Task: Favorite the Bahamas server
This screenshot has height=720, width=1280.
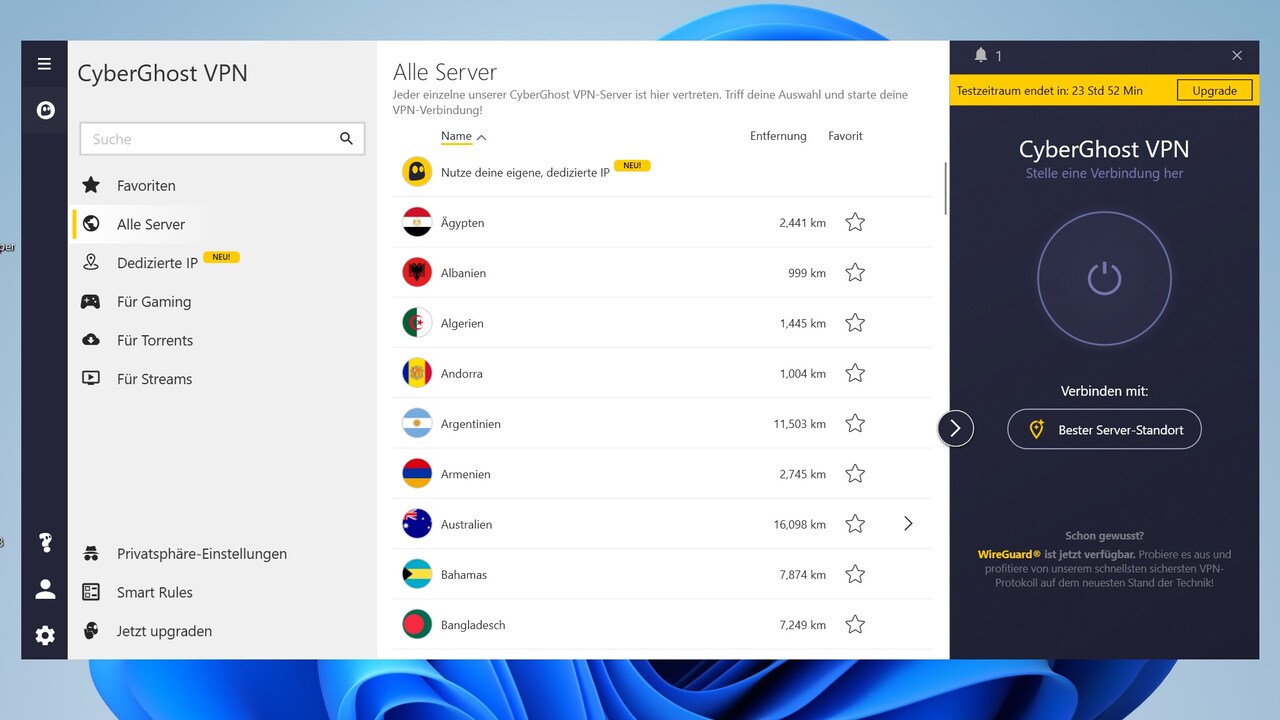Action: coord(855,574)
